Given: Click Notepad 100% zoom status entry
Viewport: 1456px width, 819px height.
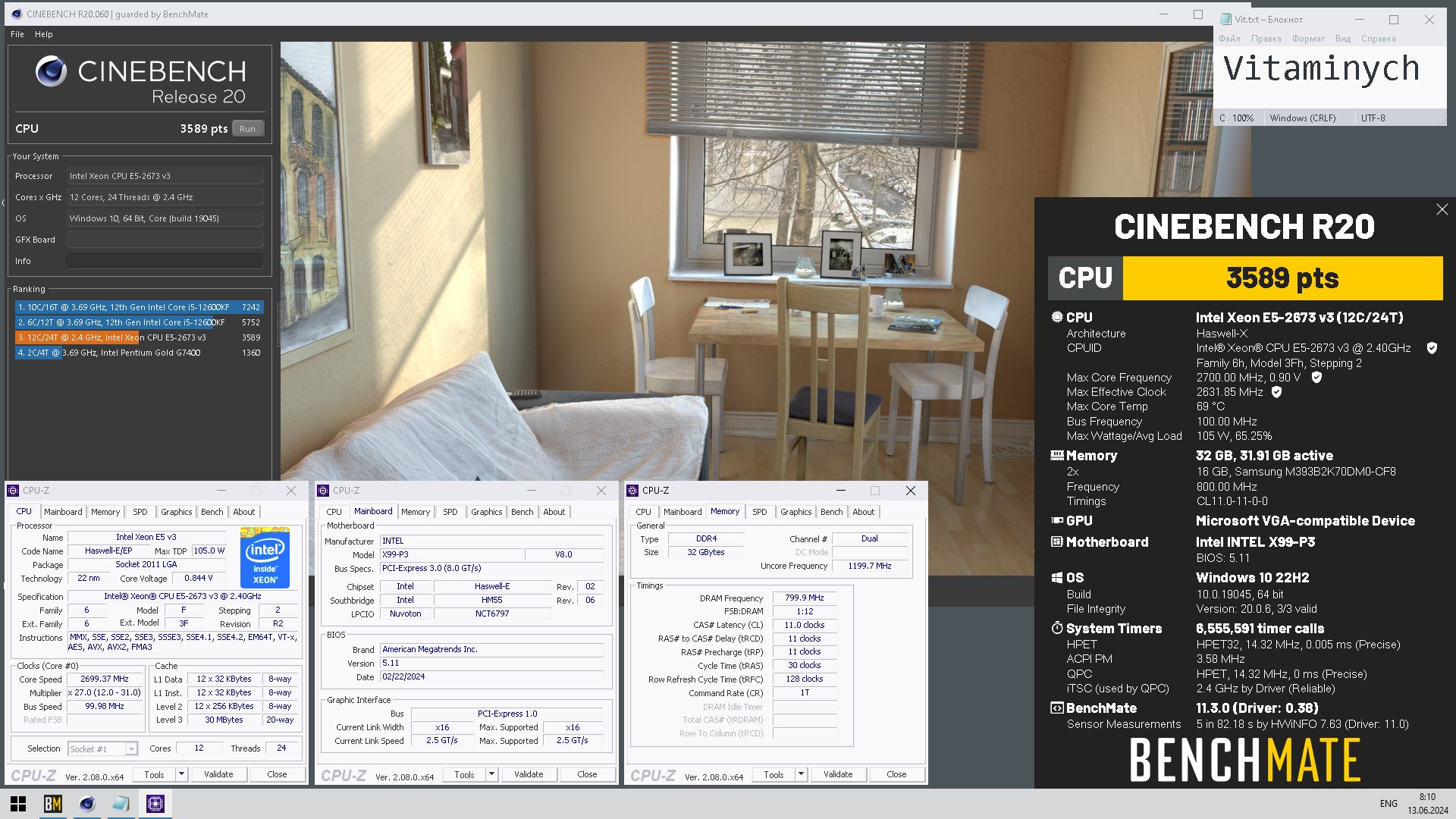Looking at the screenshot, I should coord(1243,118).
